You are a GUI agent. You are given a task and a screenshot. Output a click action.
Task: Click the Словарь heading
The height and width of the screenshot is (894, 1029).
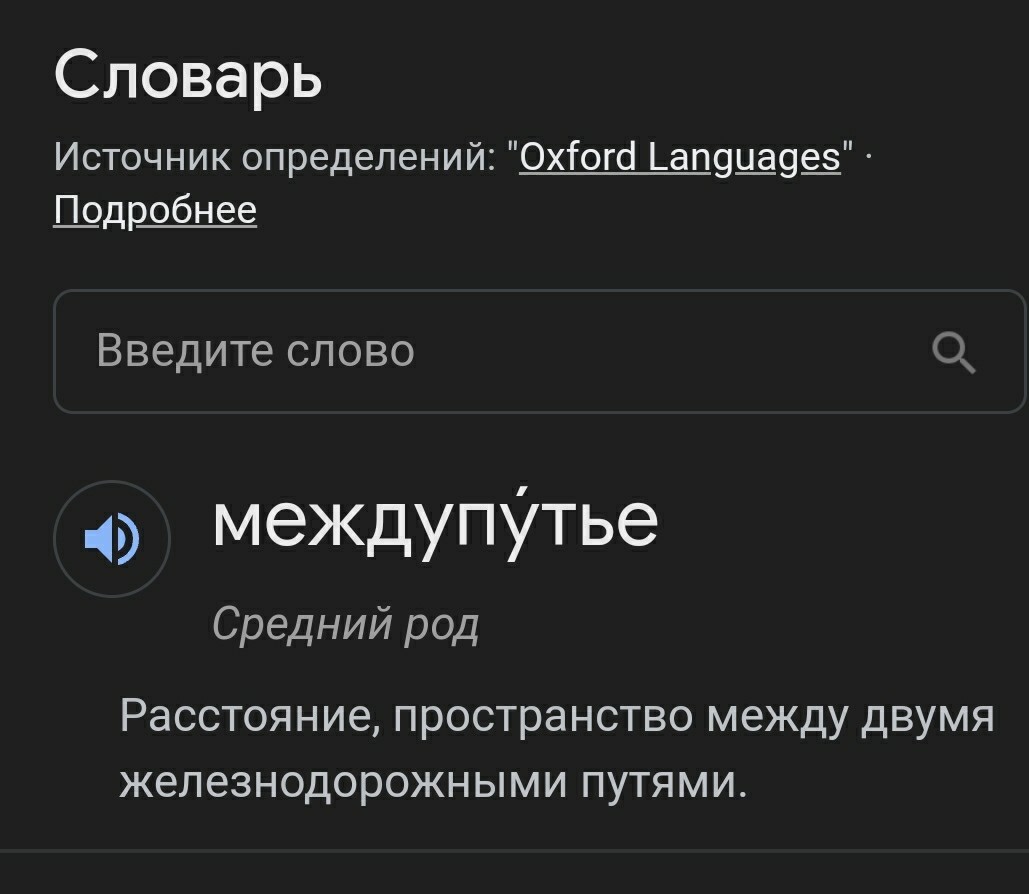click(188, 76)
